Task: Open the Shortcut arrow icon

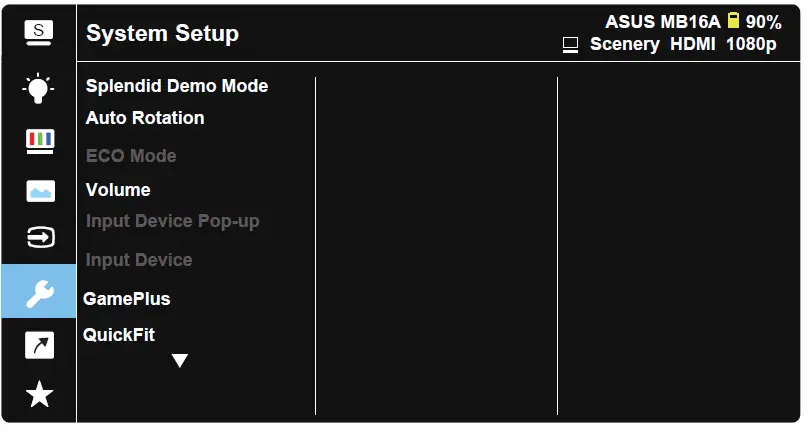Action: [39, 346]
